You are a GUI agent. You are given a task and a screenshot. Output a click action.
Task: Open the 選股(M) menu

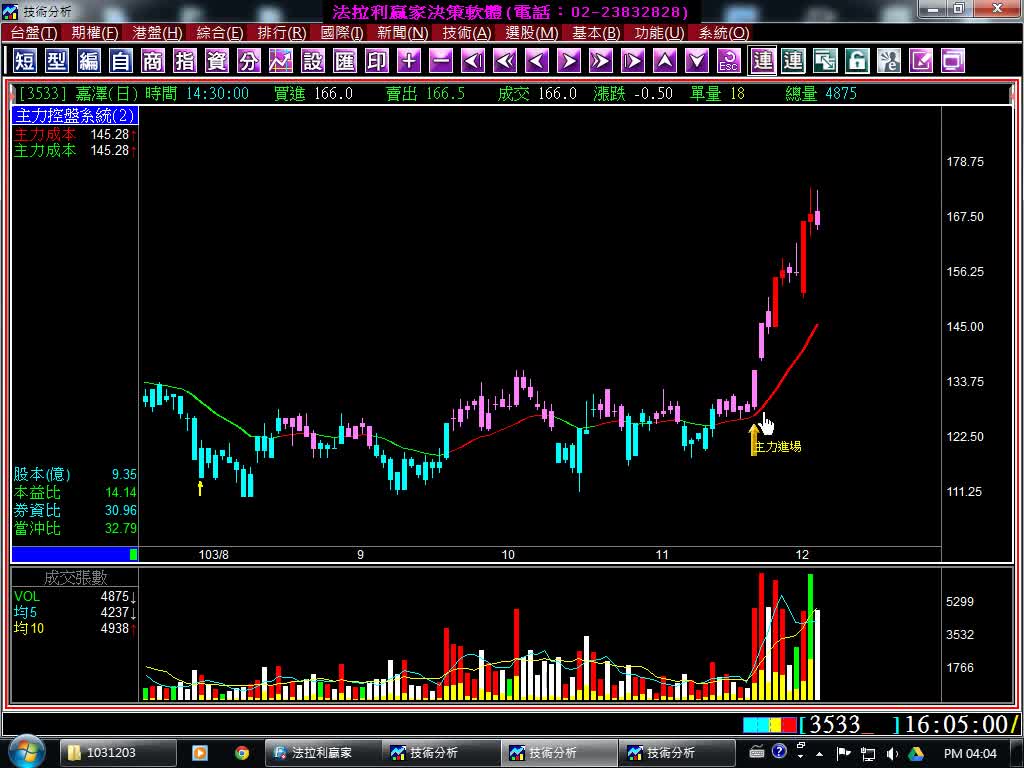pyautogui.click(x=531, y=33)
